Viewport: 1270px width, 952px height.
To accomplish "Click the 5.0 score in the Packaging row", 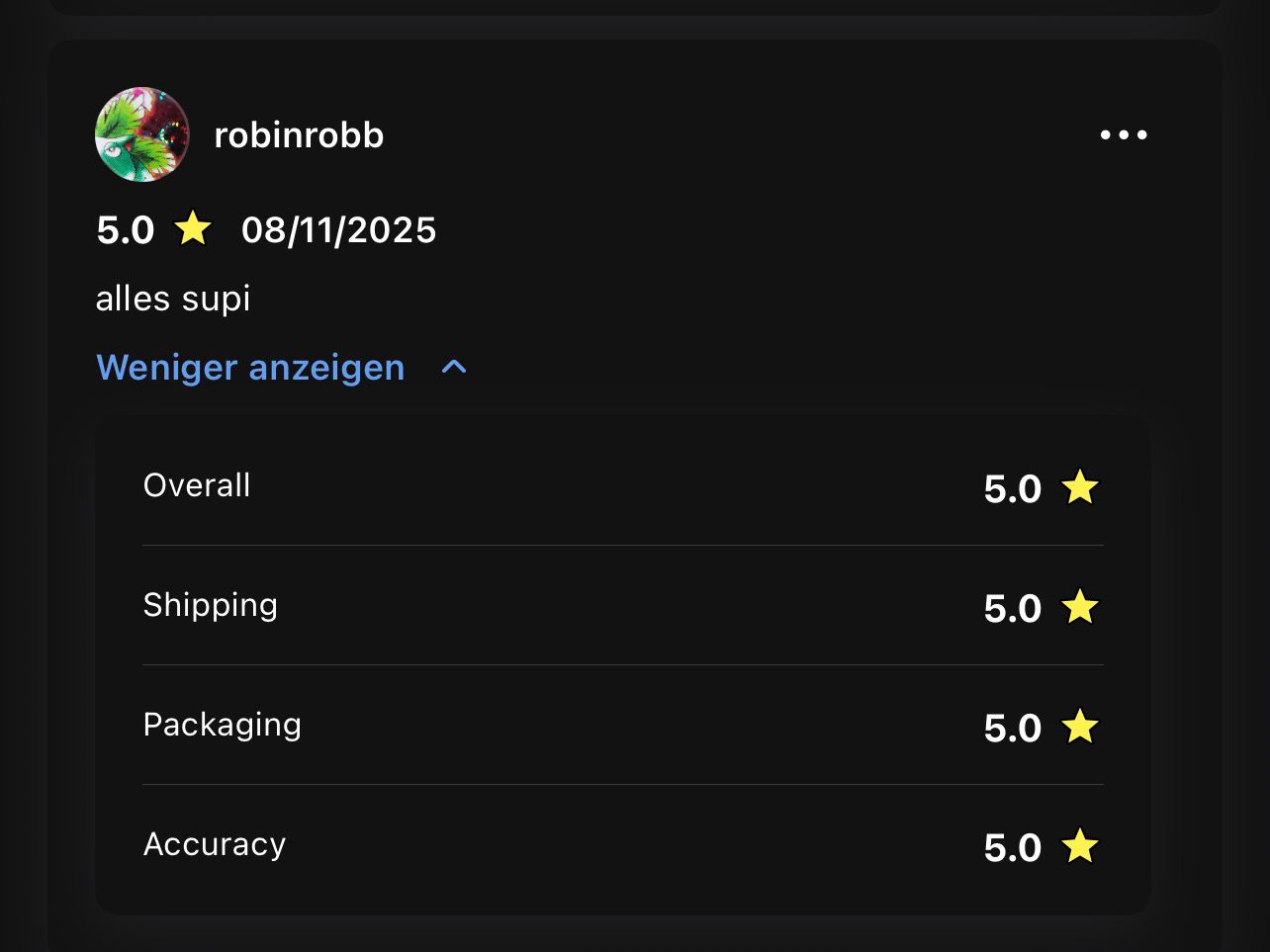I will [1013, 728].
